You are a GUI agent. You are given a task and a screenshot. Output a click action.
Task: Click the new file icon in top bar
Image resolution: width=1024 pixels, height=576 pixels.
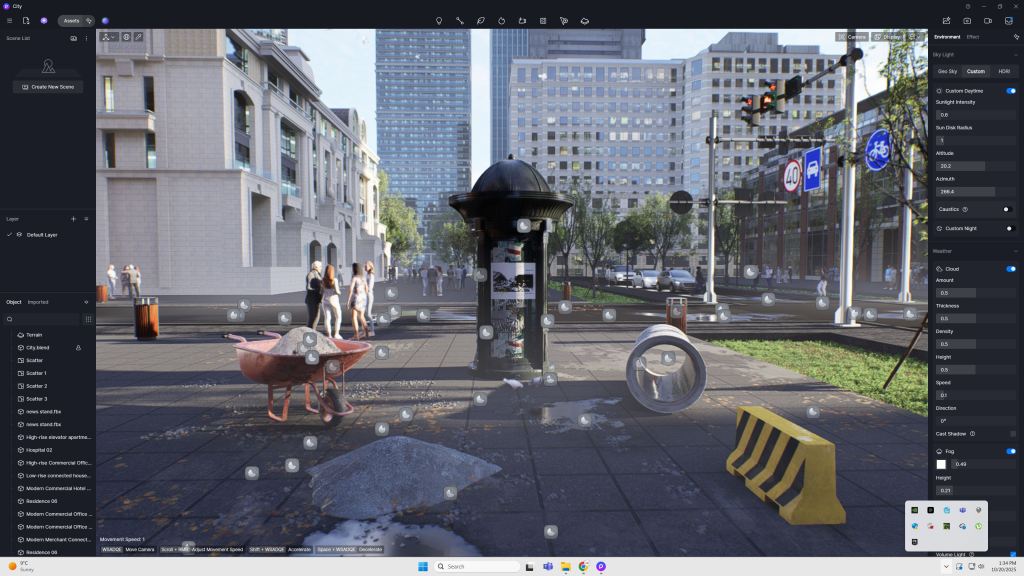(x=26, y=20)
